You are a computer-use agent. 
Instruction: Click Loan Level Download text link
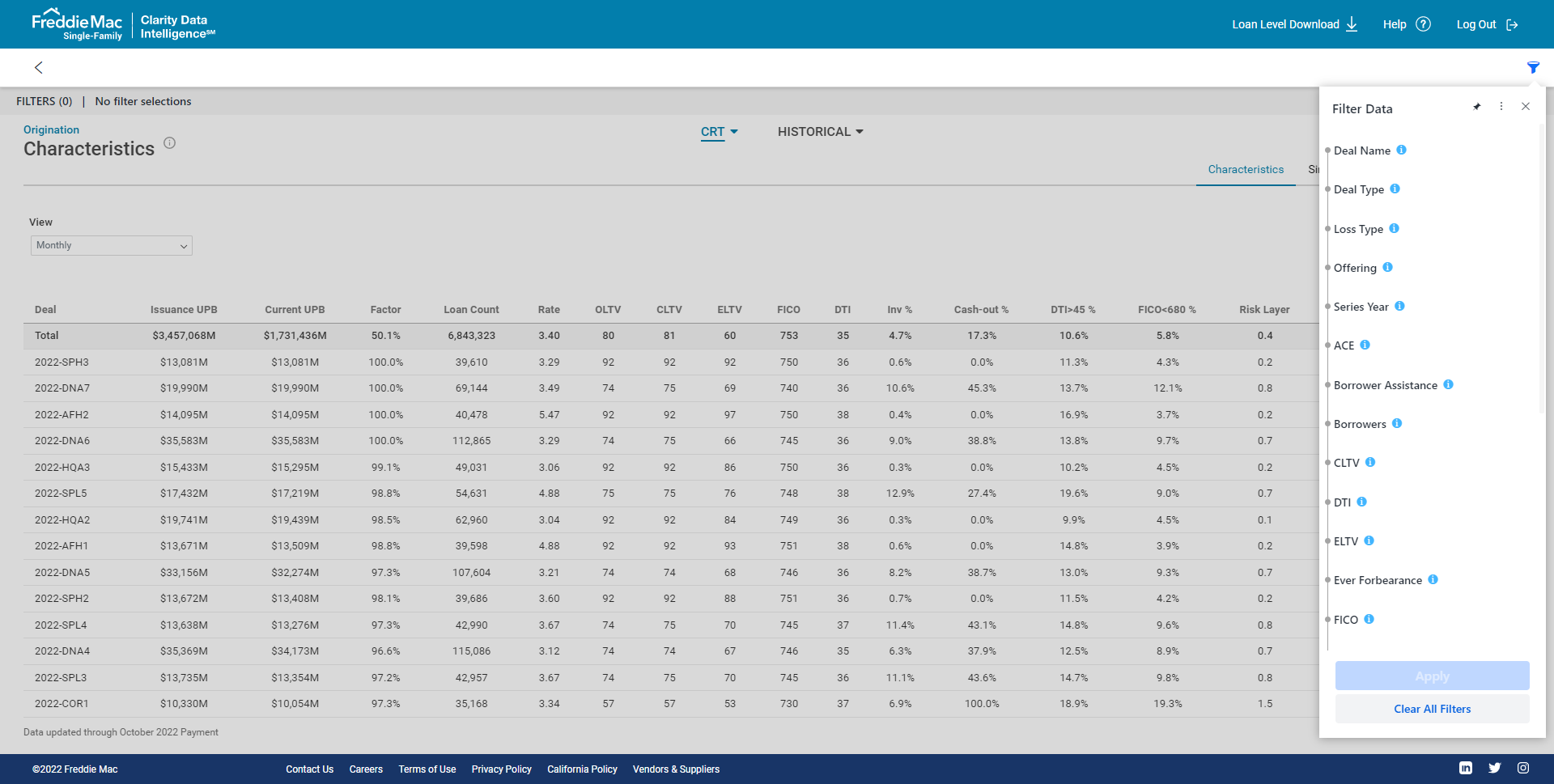point(1285,24)
